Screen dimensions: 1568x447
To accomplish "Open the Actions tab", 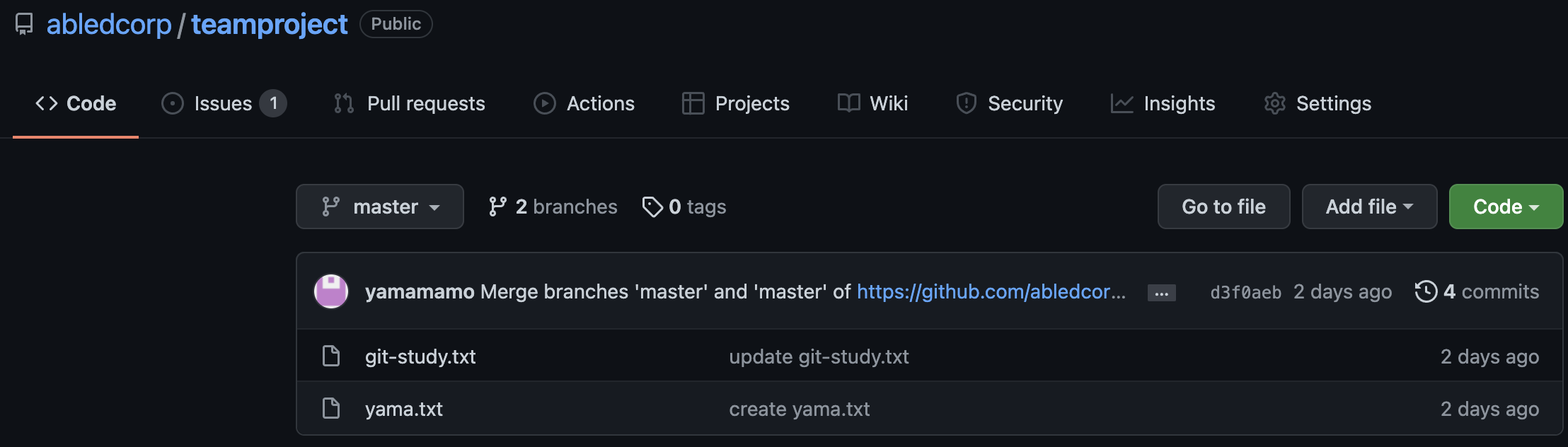I will click(x=584, y=103).
